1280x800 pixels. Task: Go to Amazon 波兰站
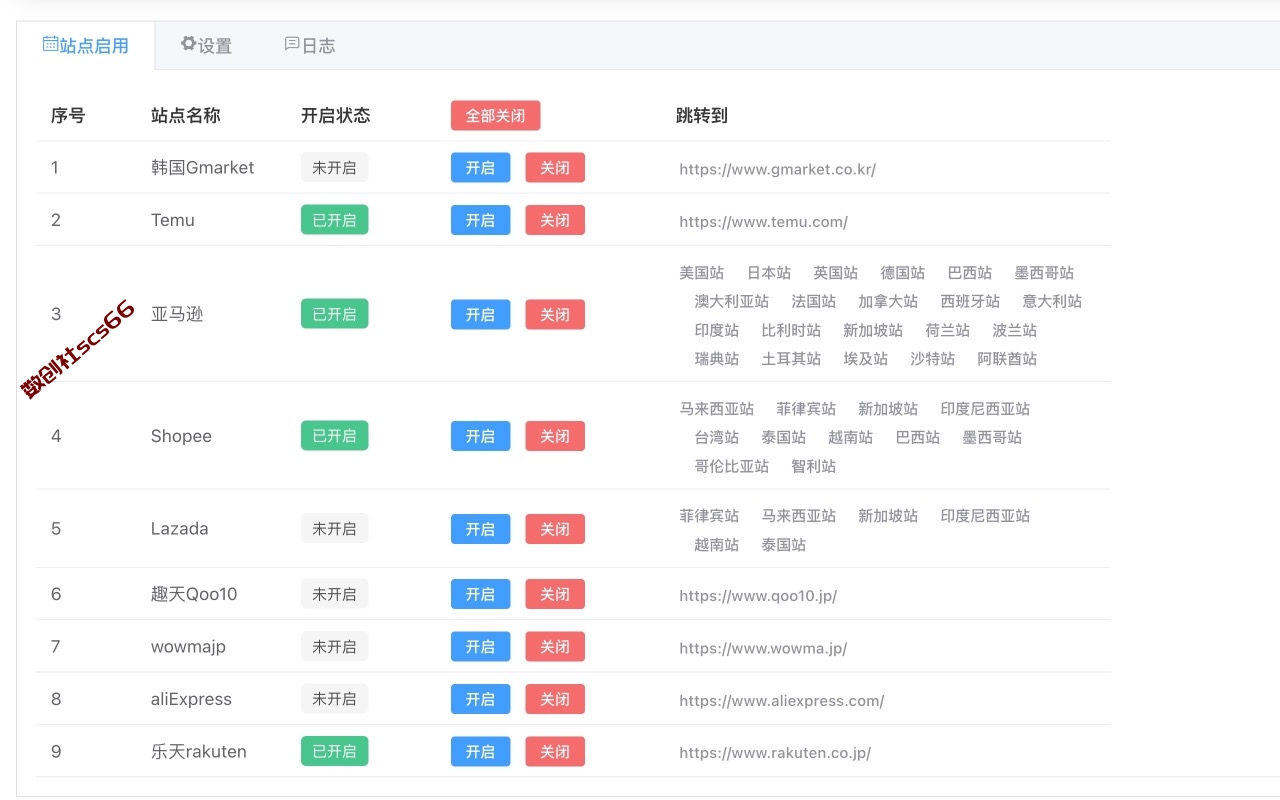[1015, 330]
